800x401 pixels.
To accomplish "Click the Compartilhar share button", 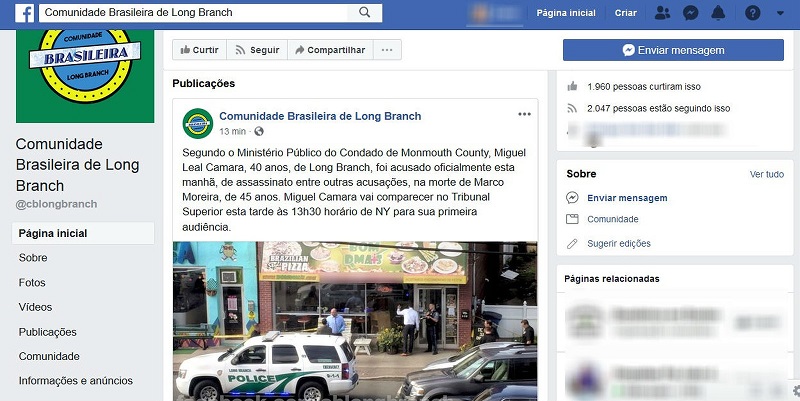I will [331, 50].
